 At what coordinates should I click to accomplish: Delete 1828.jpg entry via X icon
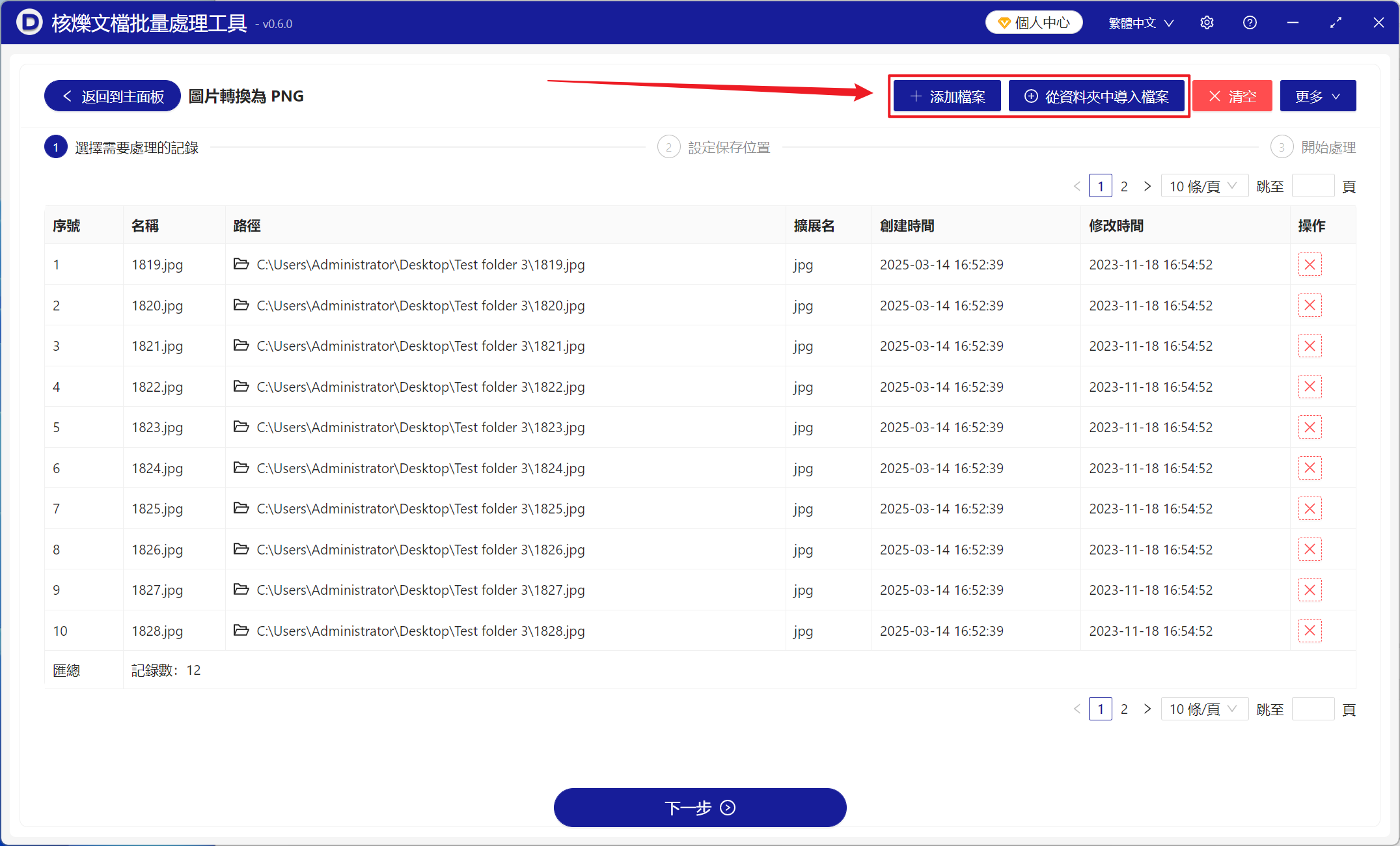(x=1310, y=631)
